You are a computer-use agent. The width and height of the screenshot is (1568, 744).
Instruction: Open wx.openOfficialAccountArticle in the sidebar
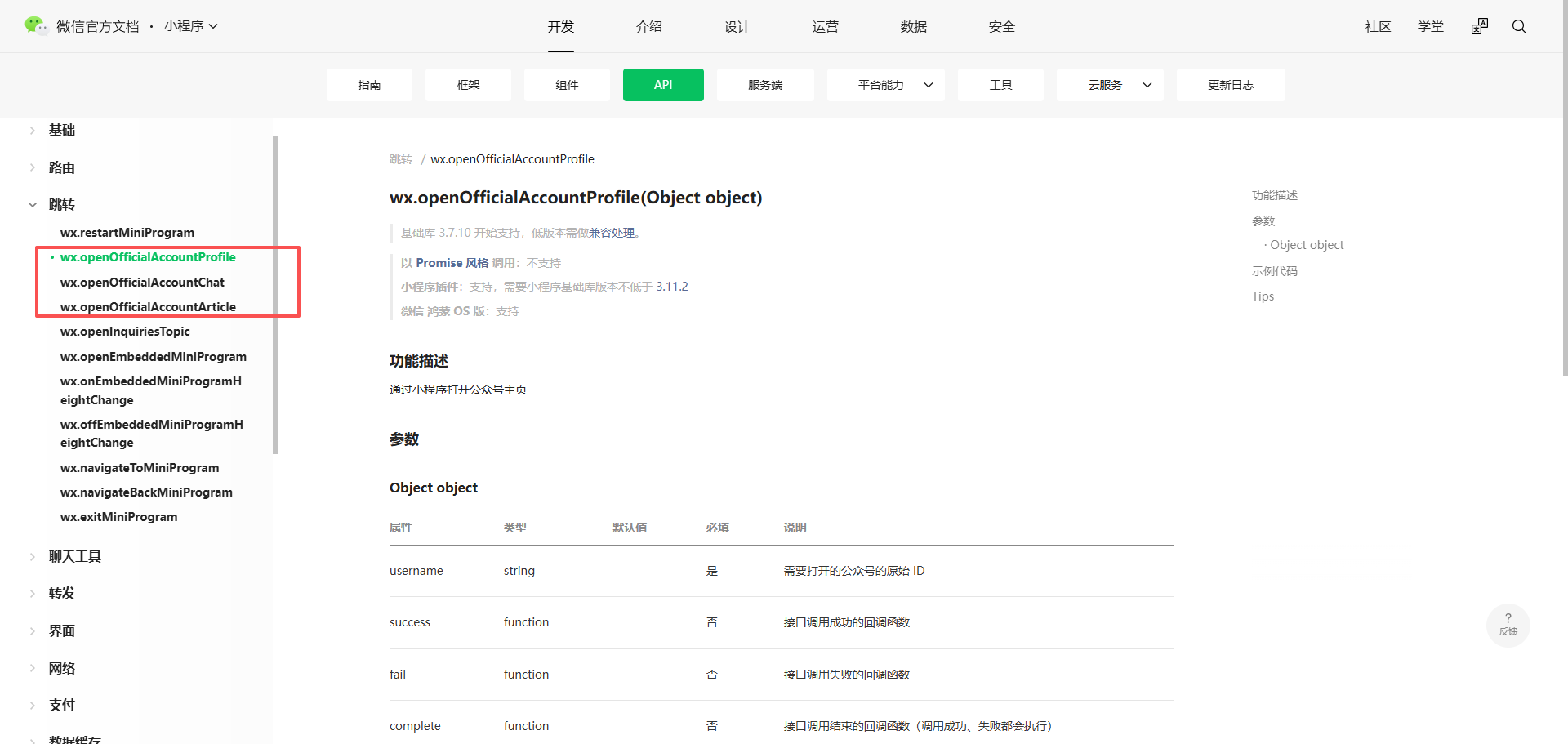(x=148, y=307)
